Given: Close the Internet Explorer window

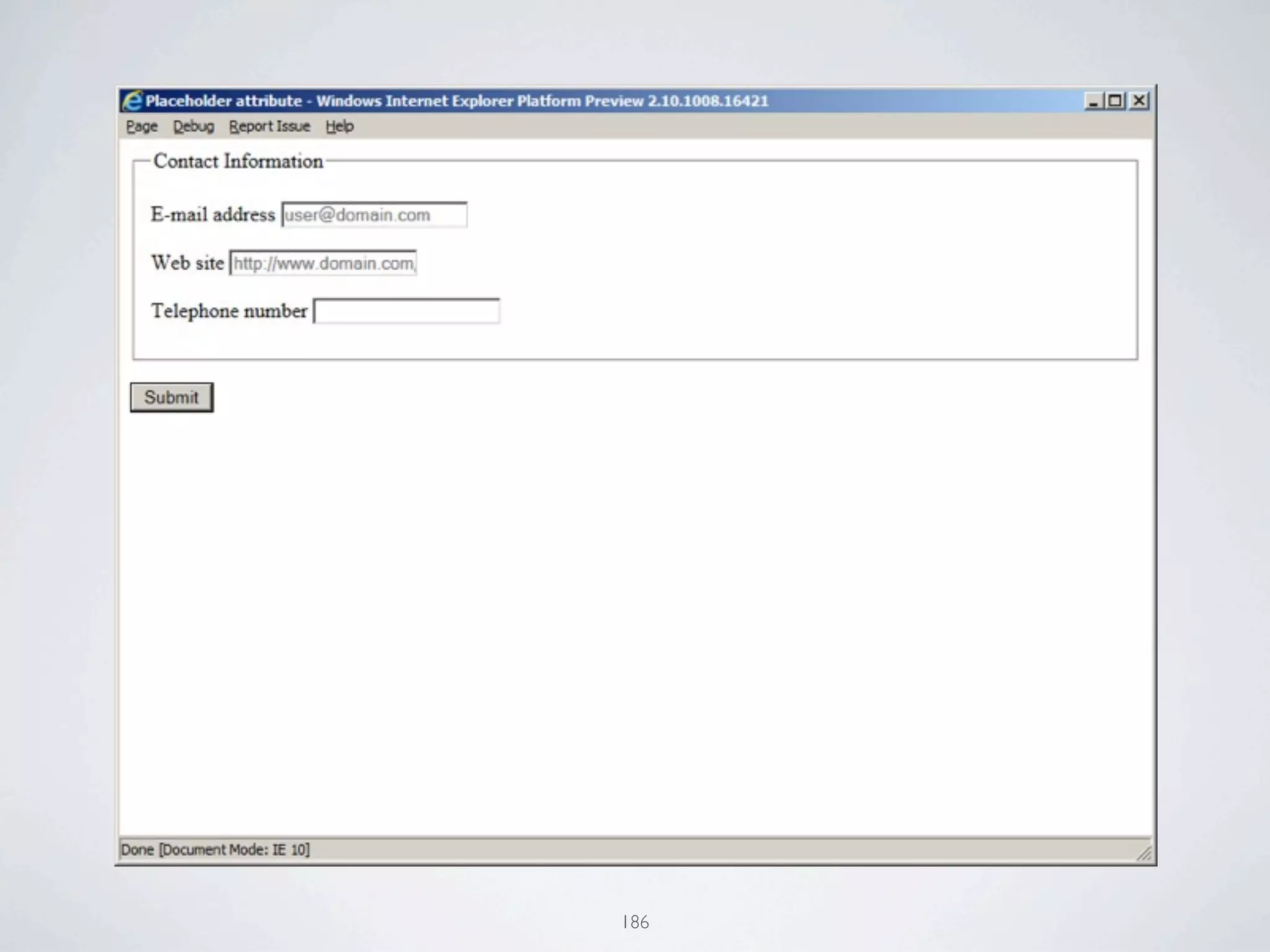Looking at the screenshot, I should point(1139,100).
